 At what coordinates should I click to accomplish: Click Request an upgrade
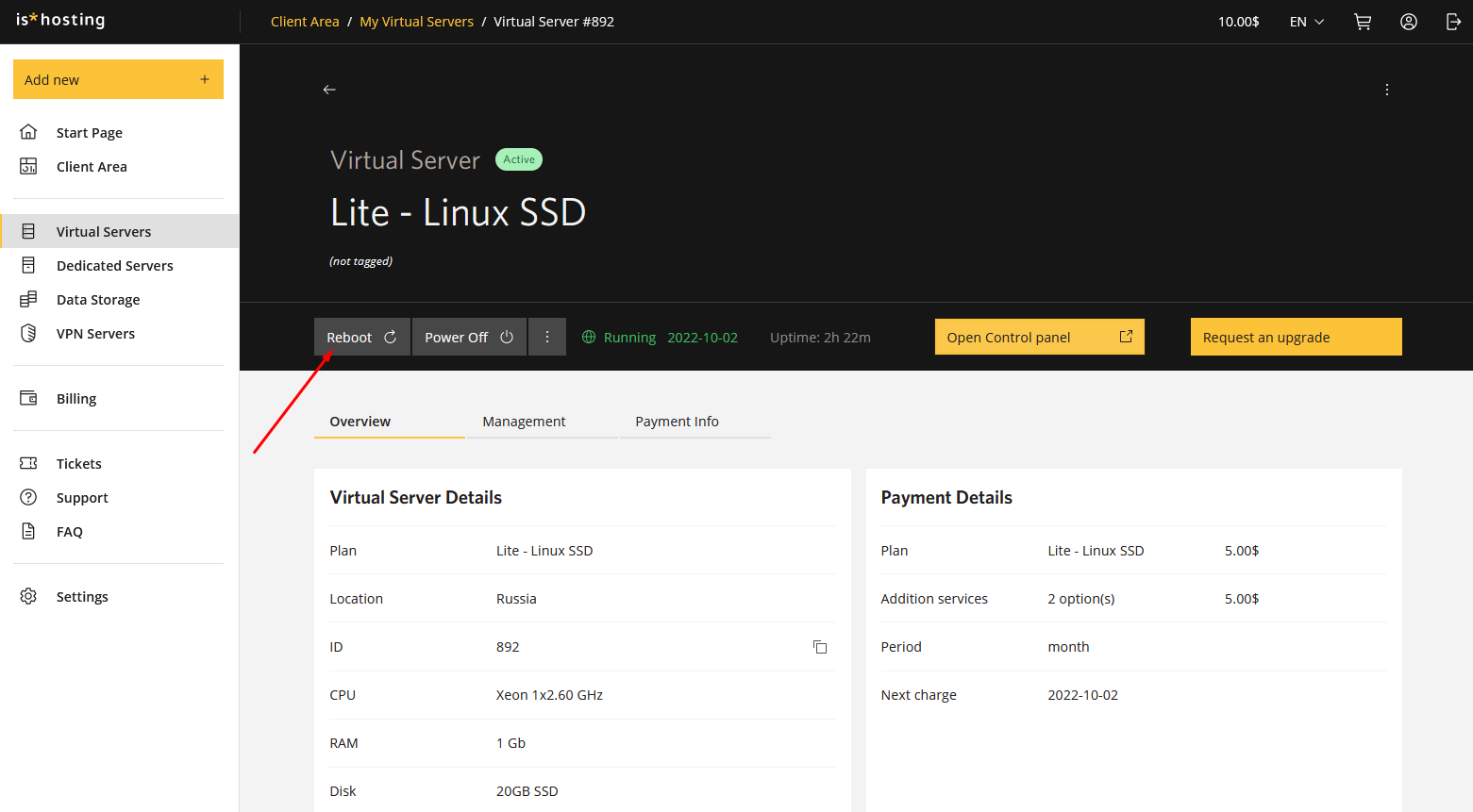click(1296, 337)
